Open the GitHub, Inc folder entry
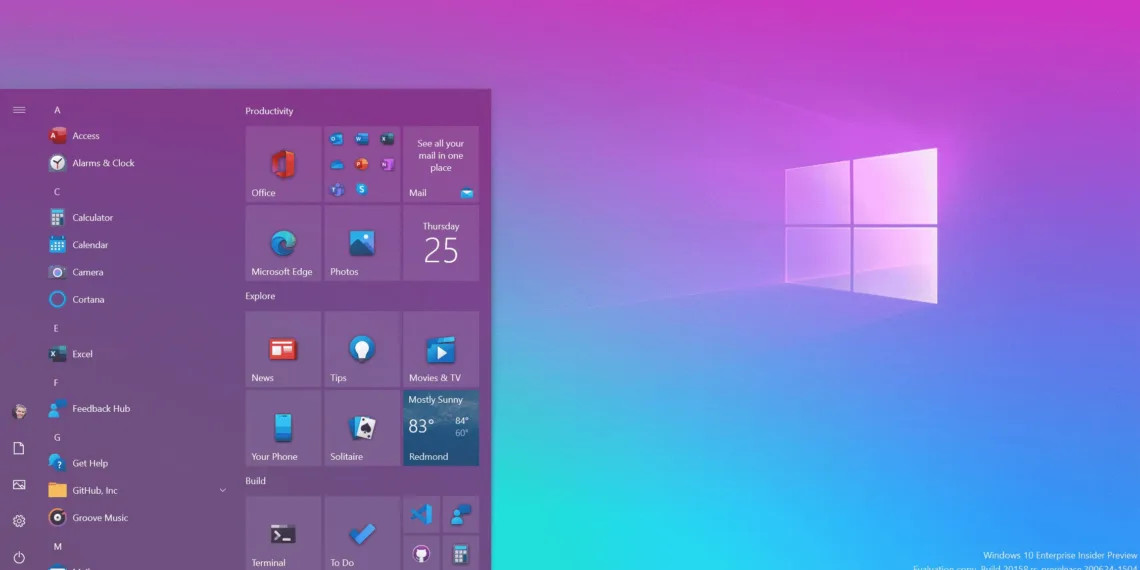This screenshot has height=570, width=1140. [138, 491]
